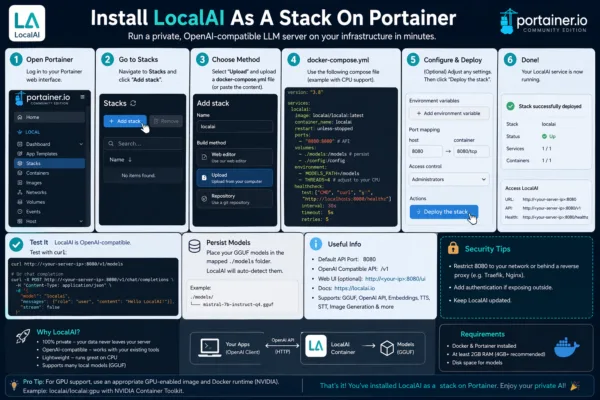600x400 pixels.
Task: Click the Networks icon in the sidebar
Action: click(x=20, y=192)
